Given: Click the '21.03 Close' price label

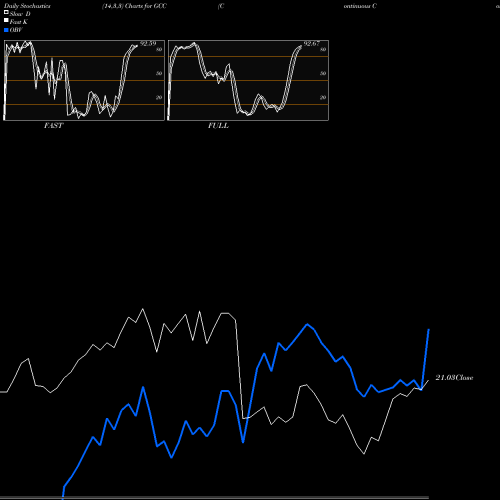Looking at the screenshot, I should (x=454, y=378).
